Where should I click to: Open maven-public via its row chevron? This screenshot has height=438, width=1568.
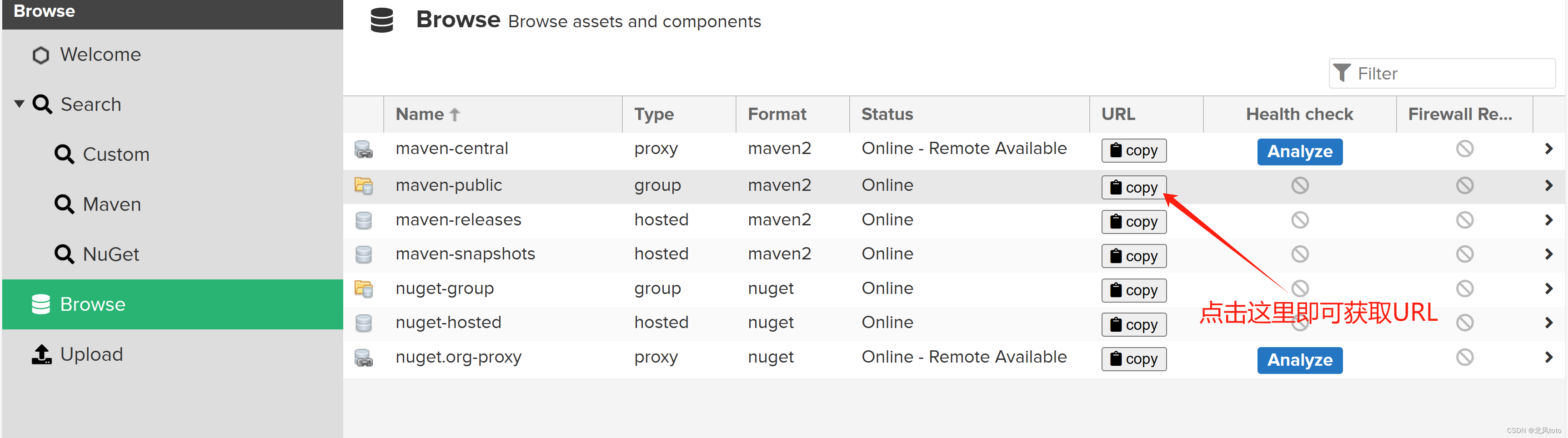click(1548, 185)
